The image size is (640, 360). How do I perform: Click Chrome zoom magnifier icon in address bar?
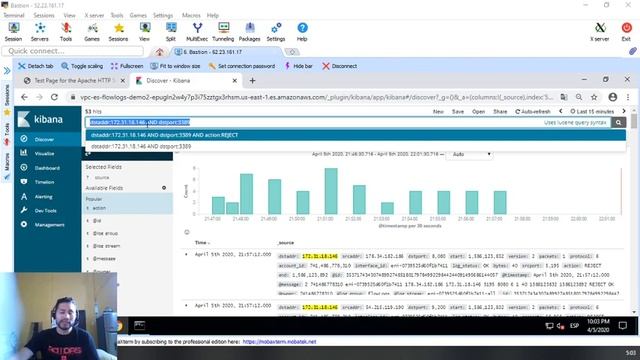(579, 97)
